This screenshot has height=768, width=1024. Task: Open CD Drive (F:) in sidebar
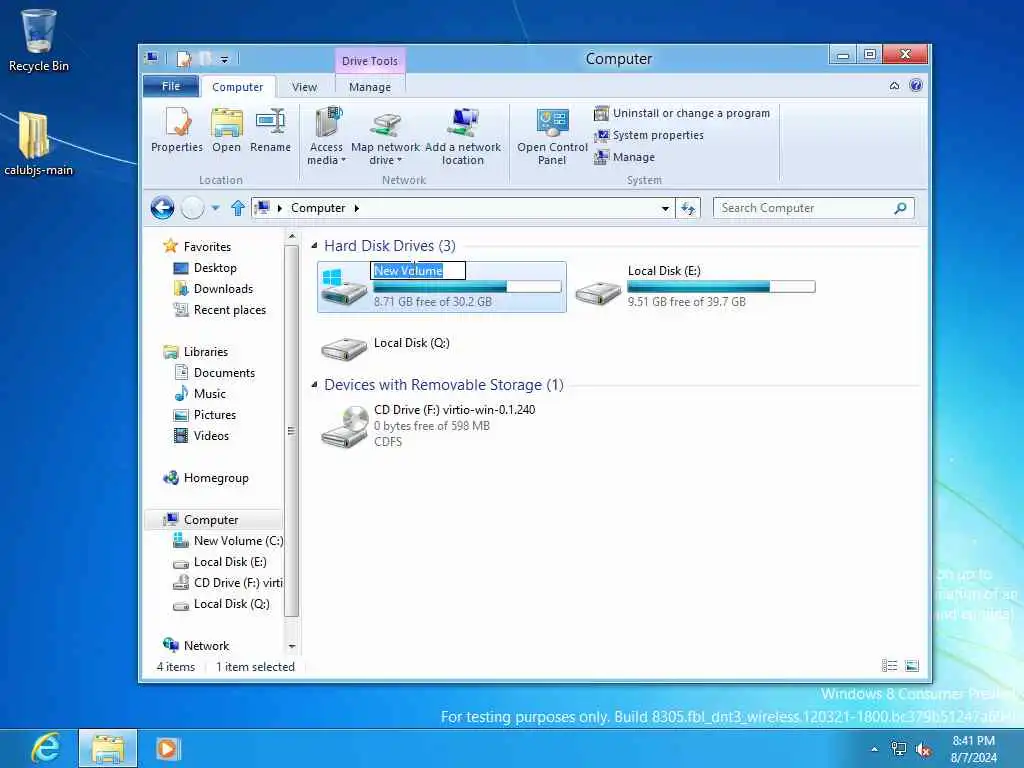[x=238, y=583]
